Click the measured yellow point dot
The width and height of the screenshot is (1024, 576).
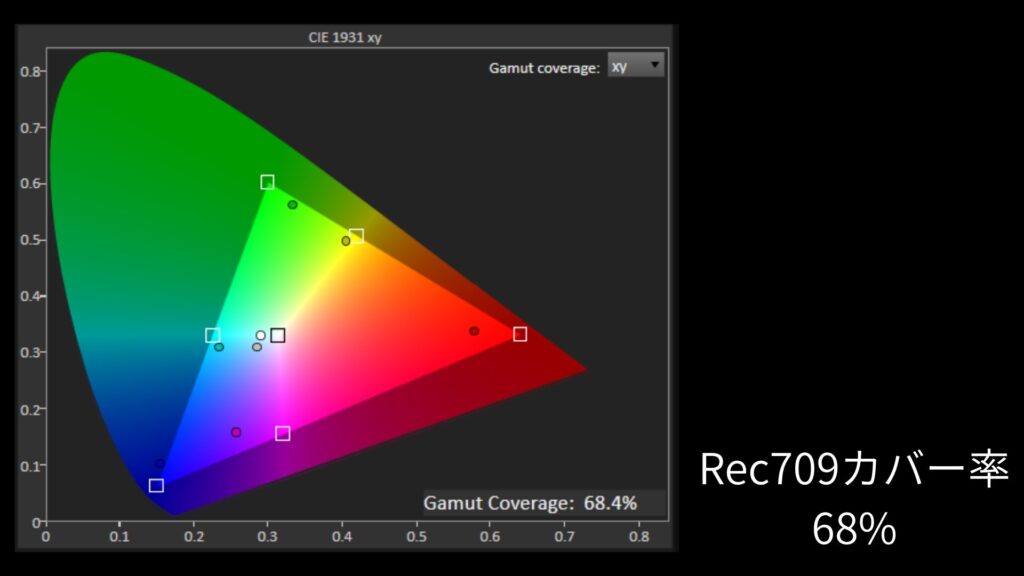[x=346, y=241]
